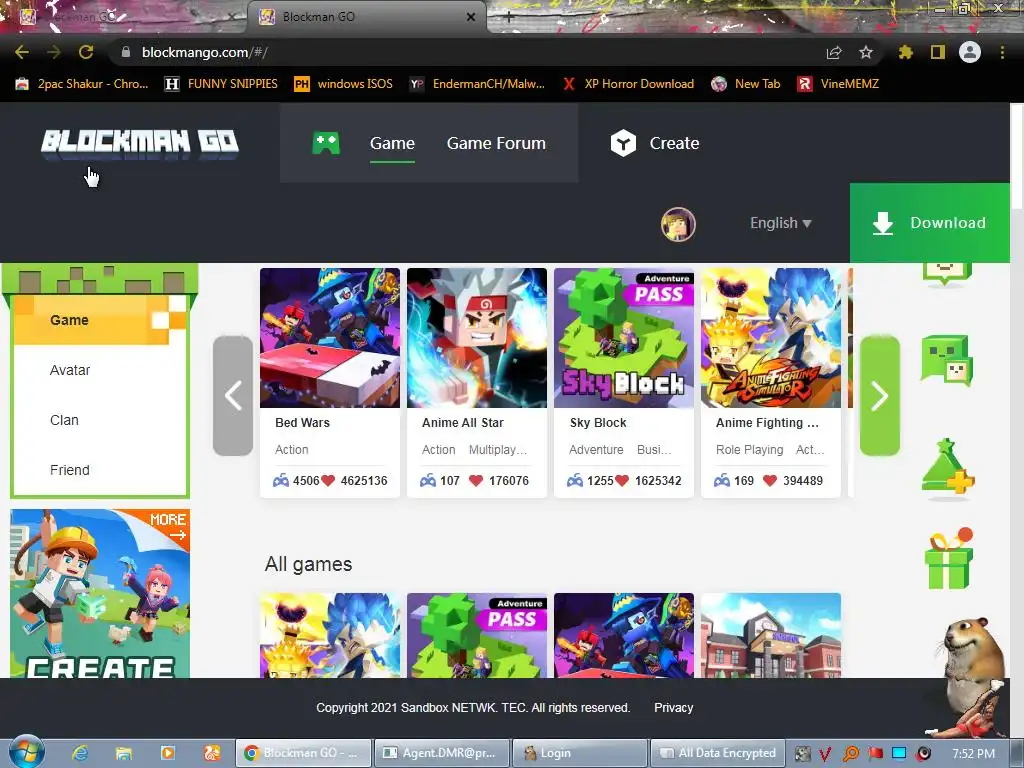Reload the page with refresh icon

(x=86, y=52)
